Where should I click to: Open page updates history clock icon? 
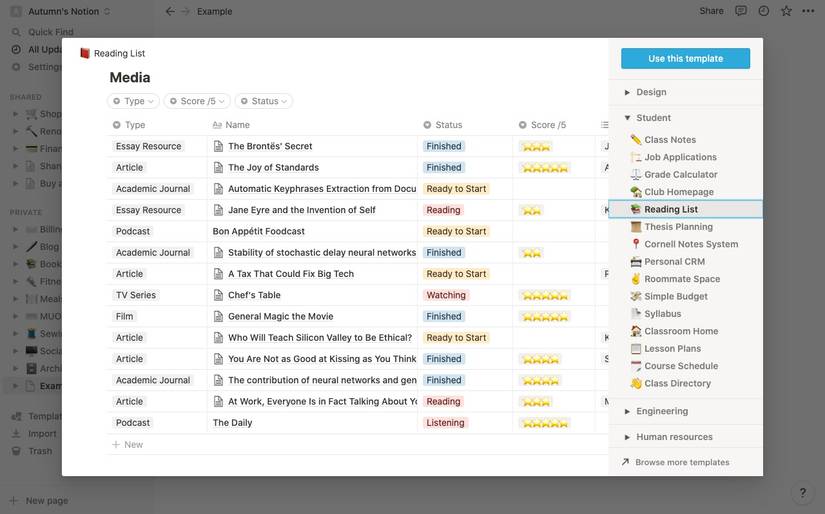point(764,11)
